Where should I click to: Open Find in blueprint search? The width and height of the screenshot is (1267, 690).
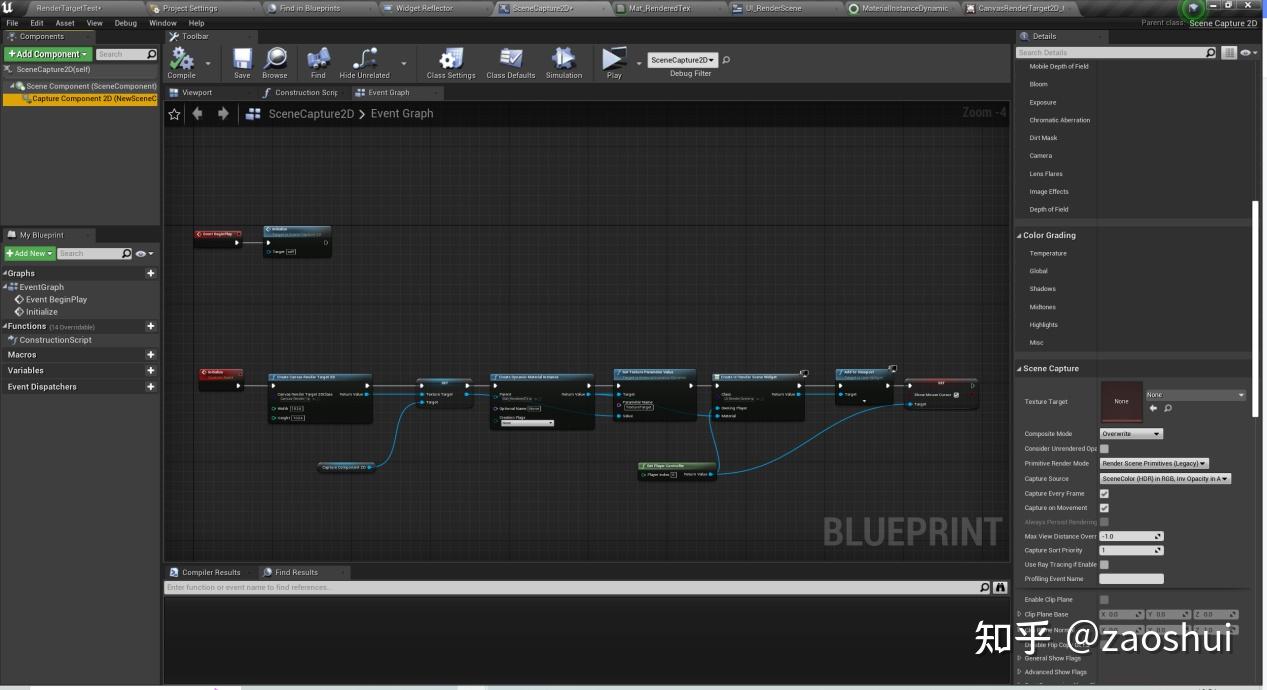coord(317,61)
